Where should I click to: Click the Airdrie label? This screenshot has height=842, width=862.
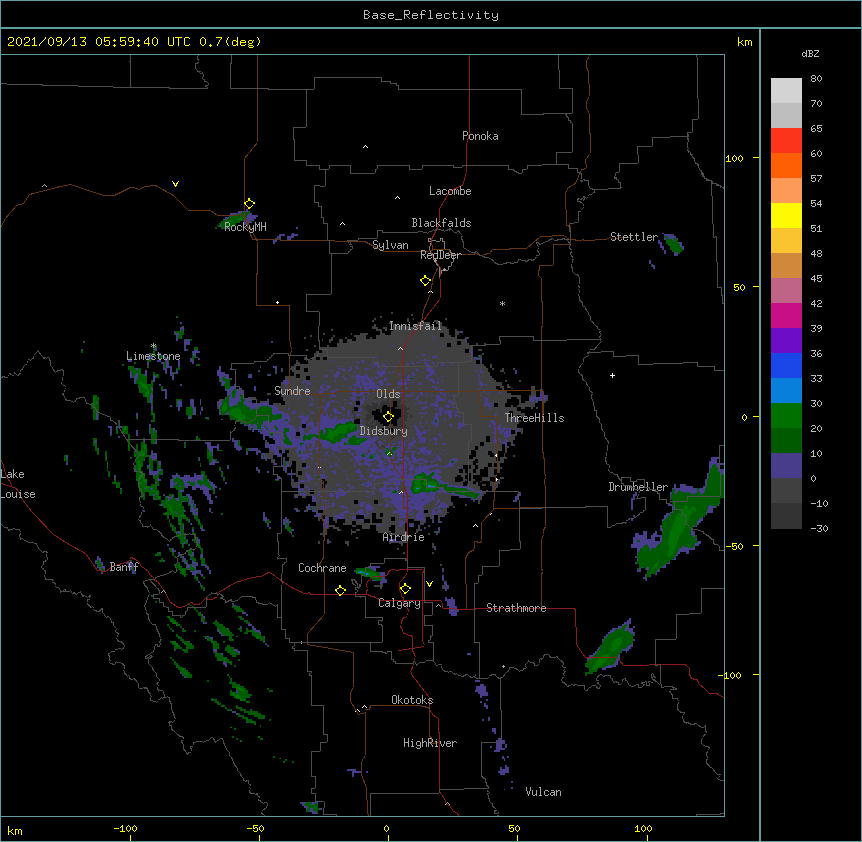(x=404, y=537)
